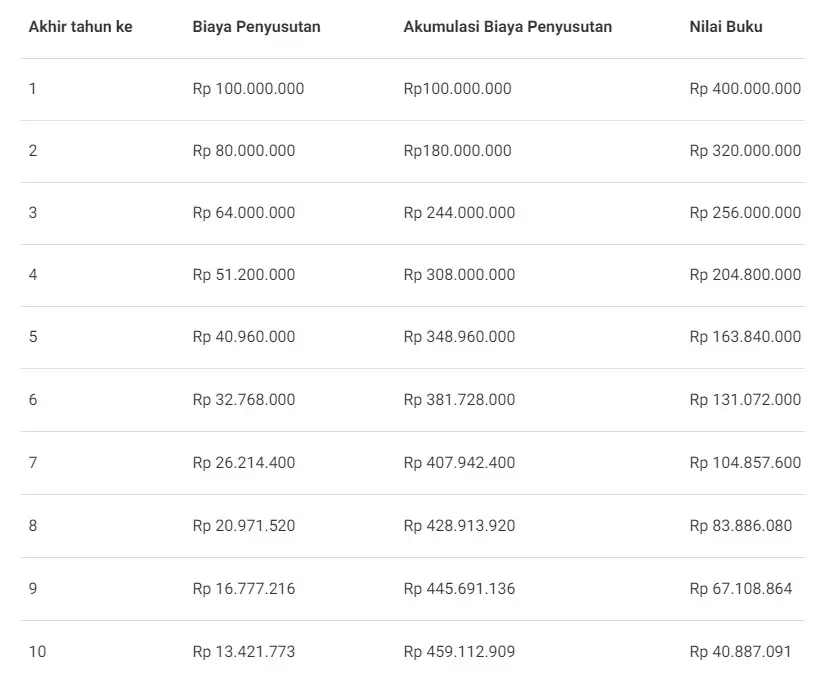The height and width of the screenshot is (679, 832).
Task: Click the book value Rp 400.000.000
Action: (745, 89)
